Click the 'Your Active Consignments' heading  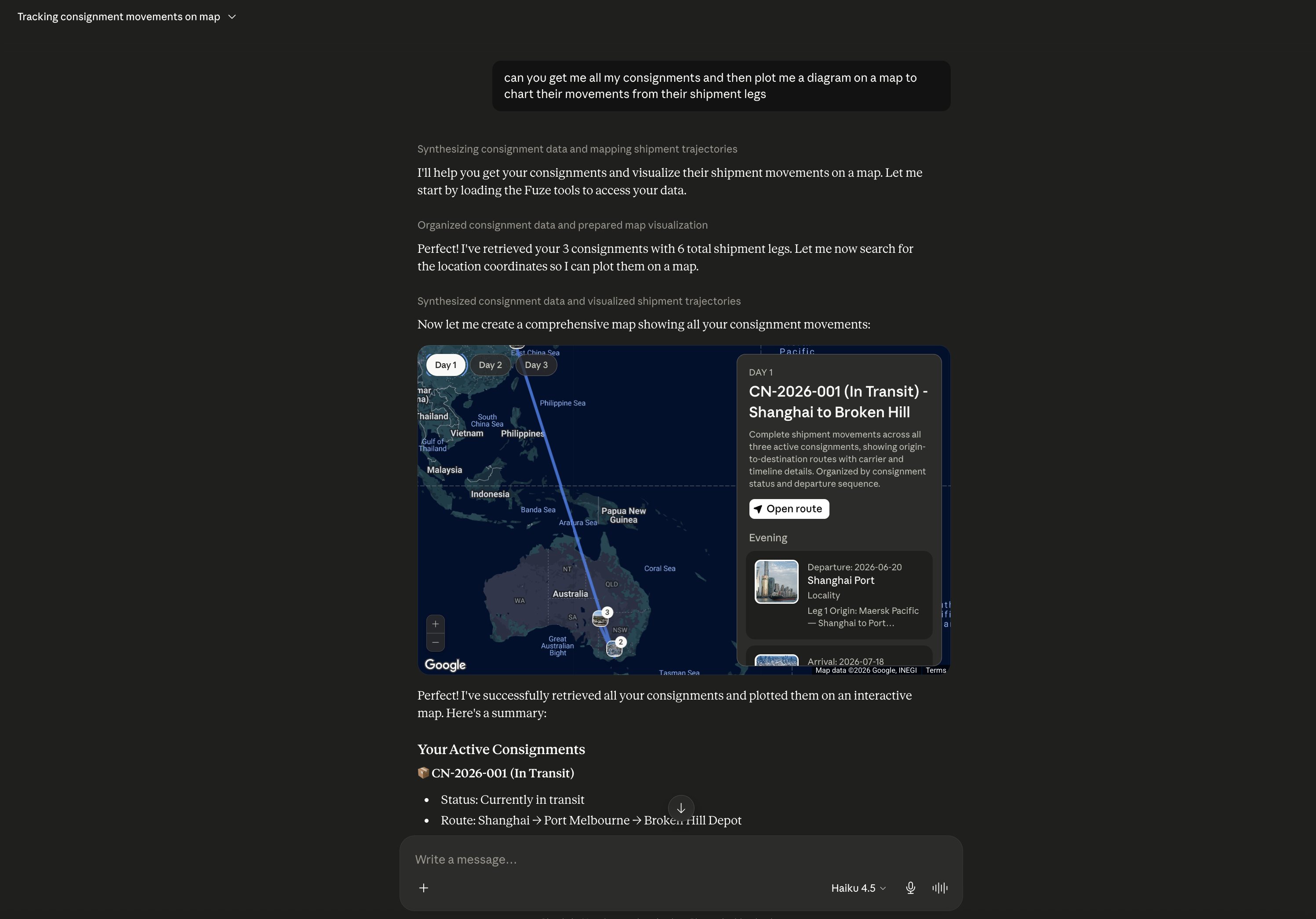click(501, 749)
